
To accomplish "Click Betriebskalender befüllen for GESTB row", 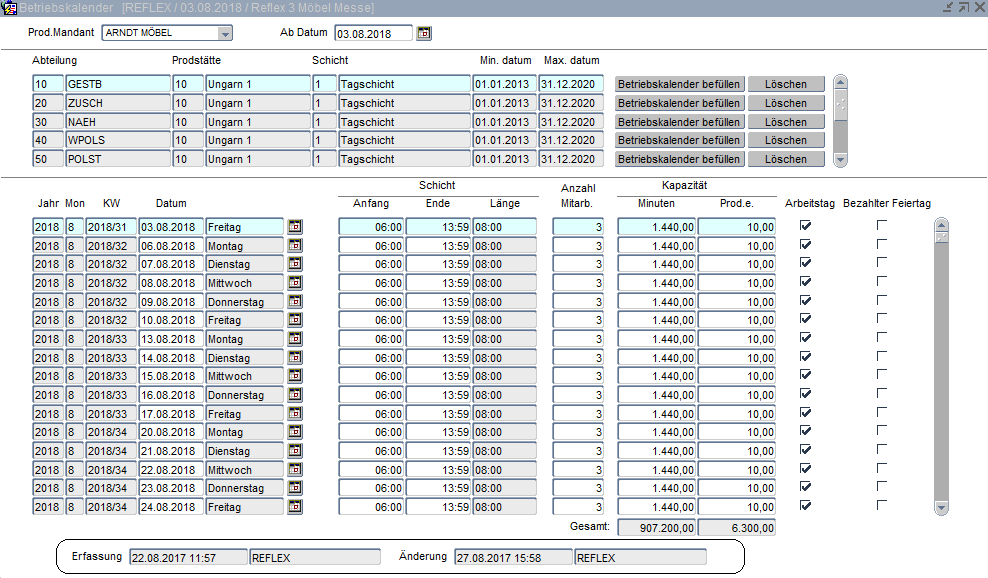I will (680, 84).
